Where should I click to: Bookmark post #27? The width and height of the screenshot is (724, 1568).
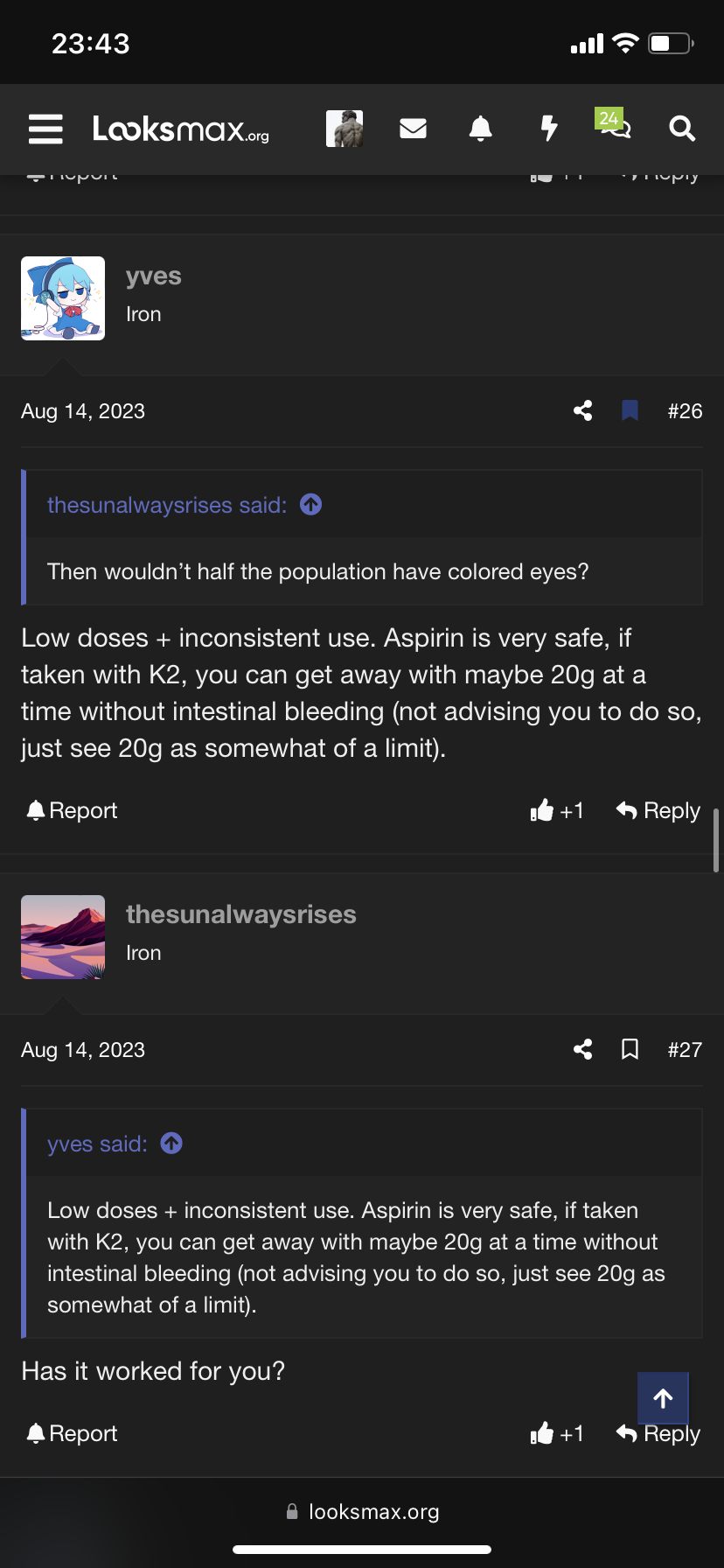(630, 1049)
